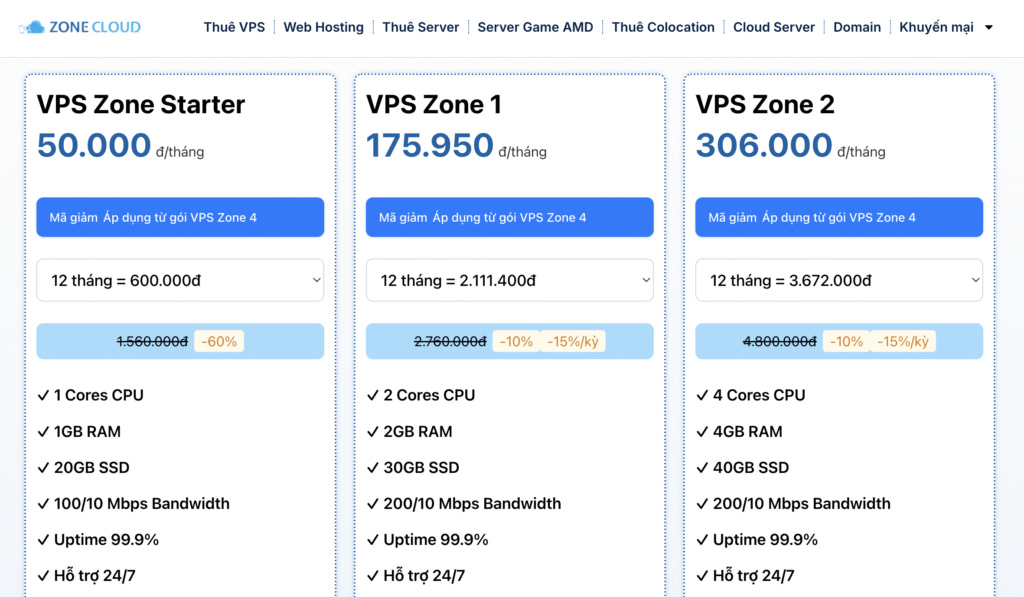Screen dimensions: 1024x597
Task: Select Thuê Server in navigation
Action: point(420,27)
